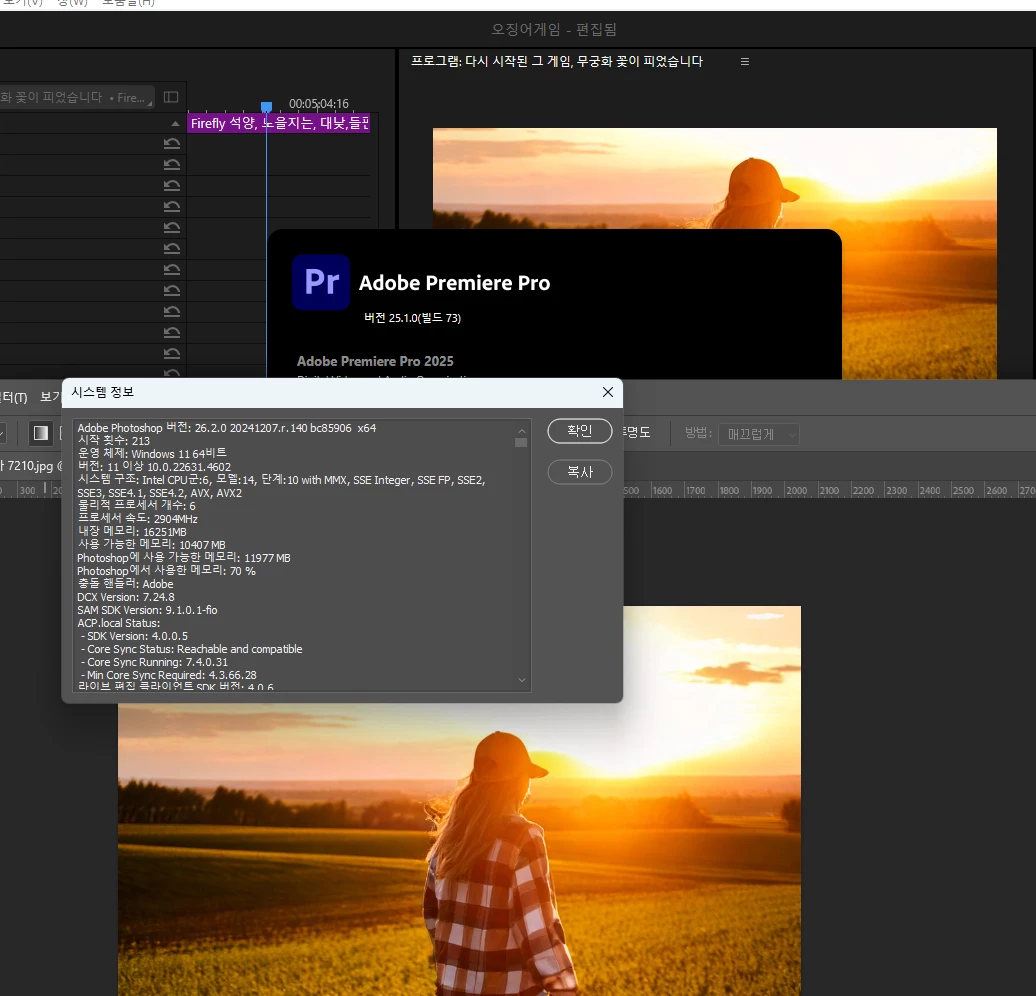Viewport: 1036px width, 996px height.
Task: Close the 시스템 정보 dialog with the X
Action: pyautogui.click(x=608, y=392)
